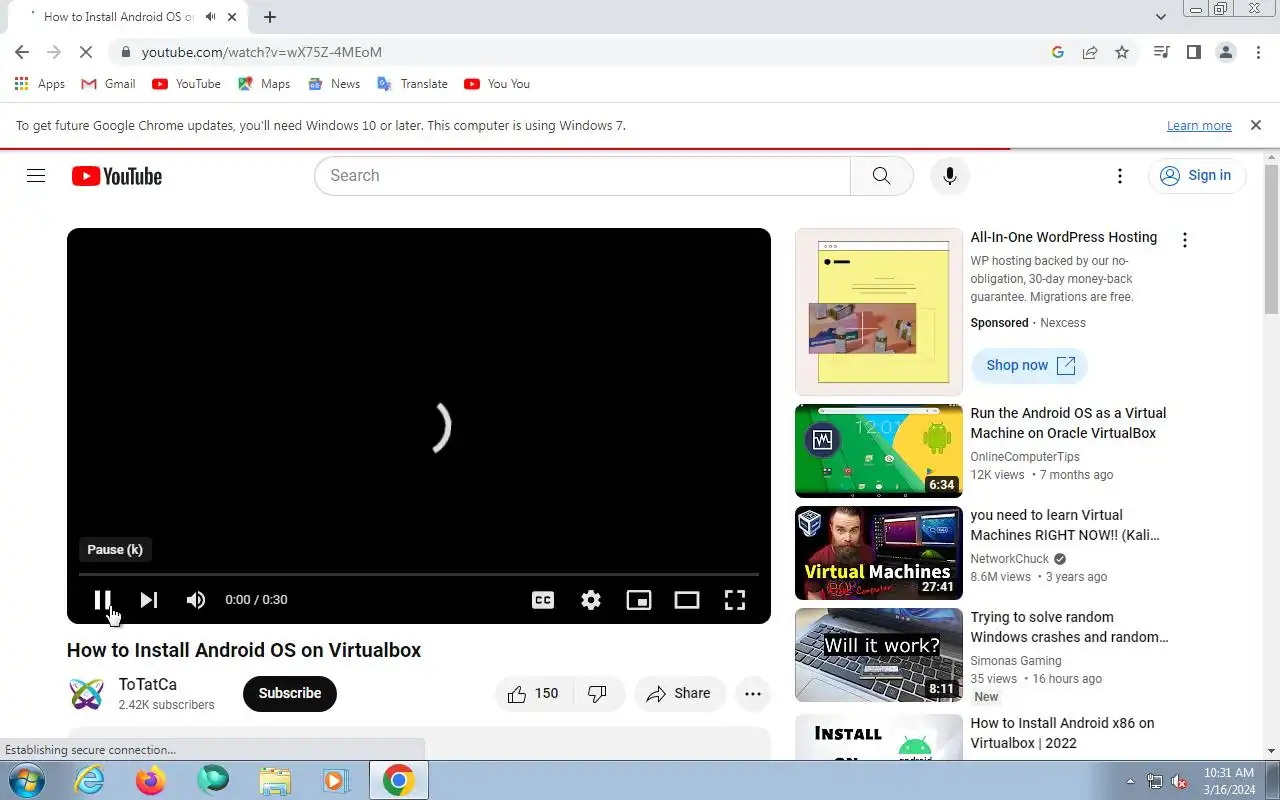Screen dimensions: 1280x800
Task: Open the Windows Start menu
Action: (x=27, y=780)
